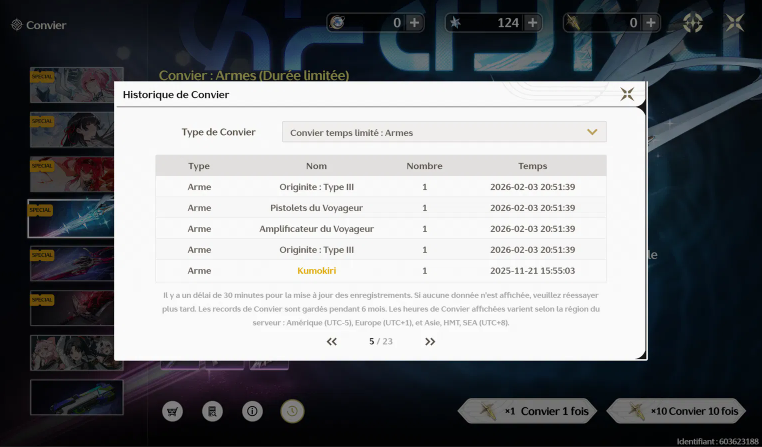Open the convene history clock icon
This screenshot has width=762, height=447.
292,412
